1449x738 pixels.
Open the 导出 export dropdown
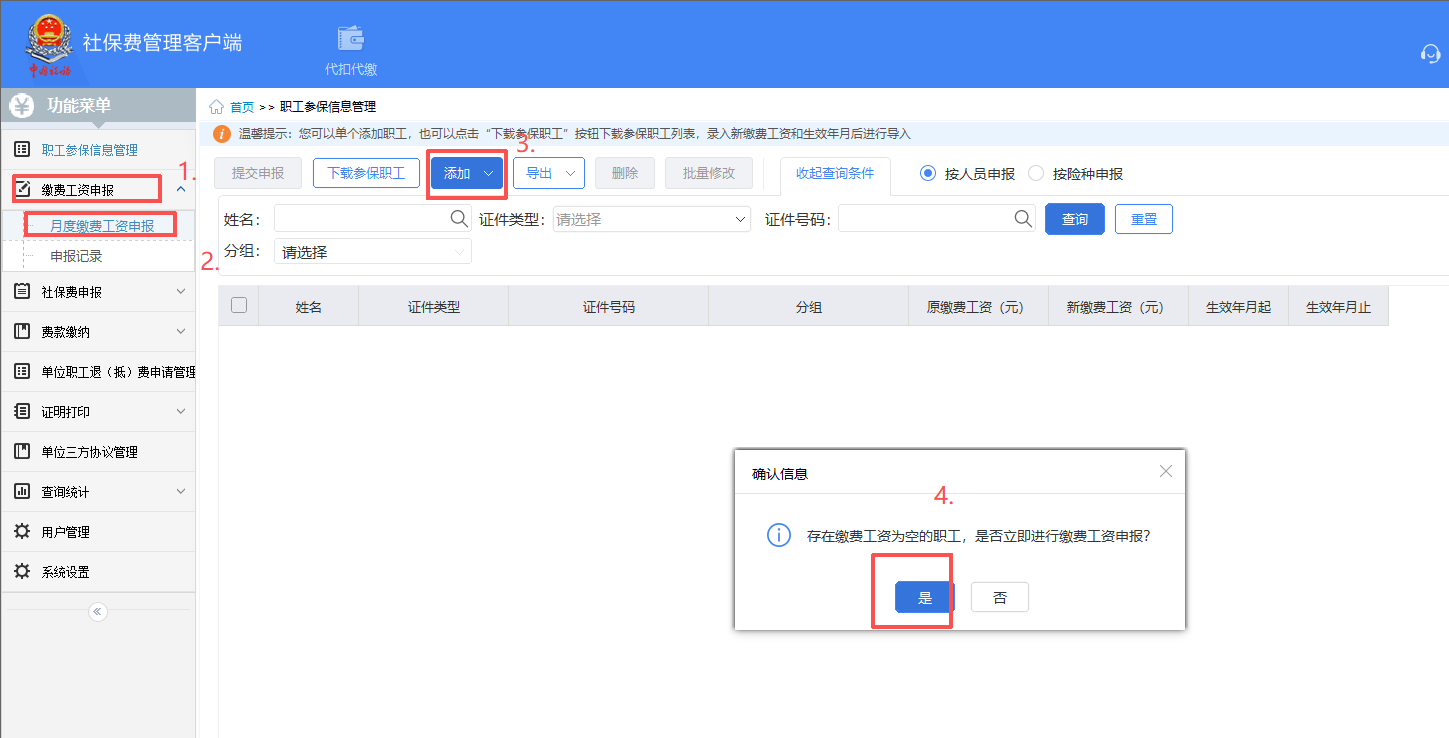549,173
